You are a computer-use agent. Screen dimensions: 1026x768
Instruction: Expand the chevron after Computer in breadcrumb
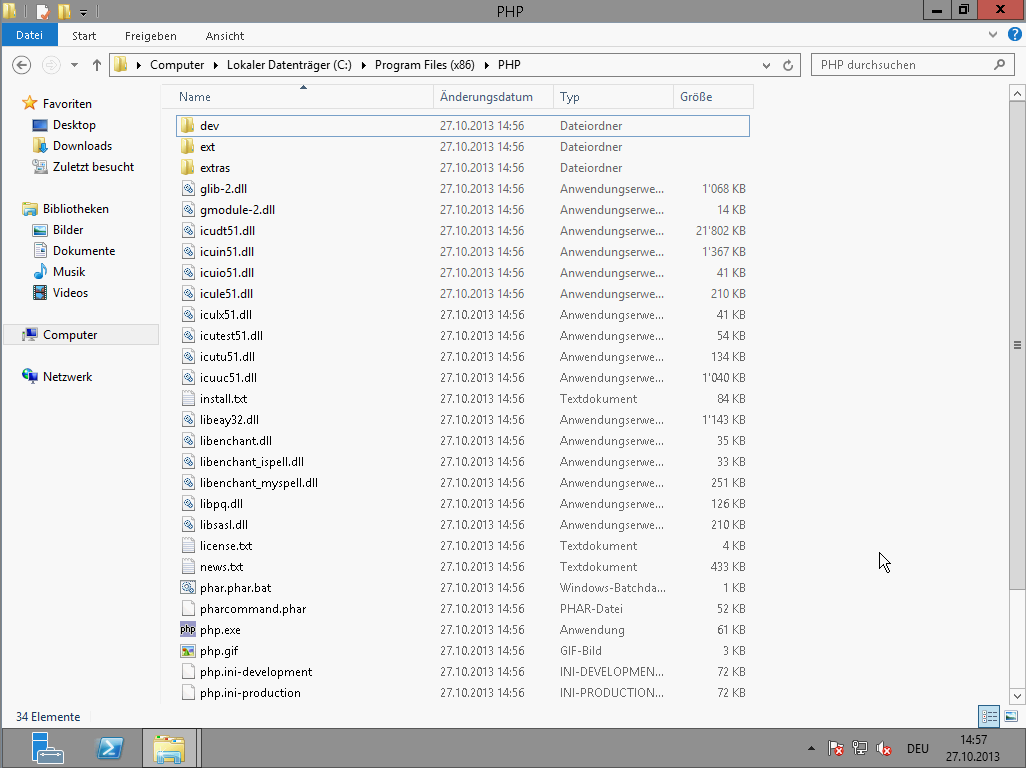(x=215, y=65)
